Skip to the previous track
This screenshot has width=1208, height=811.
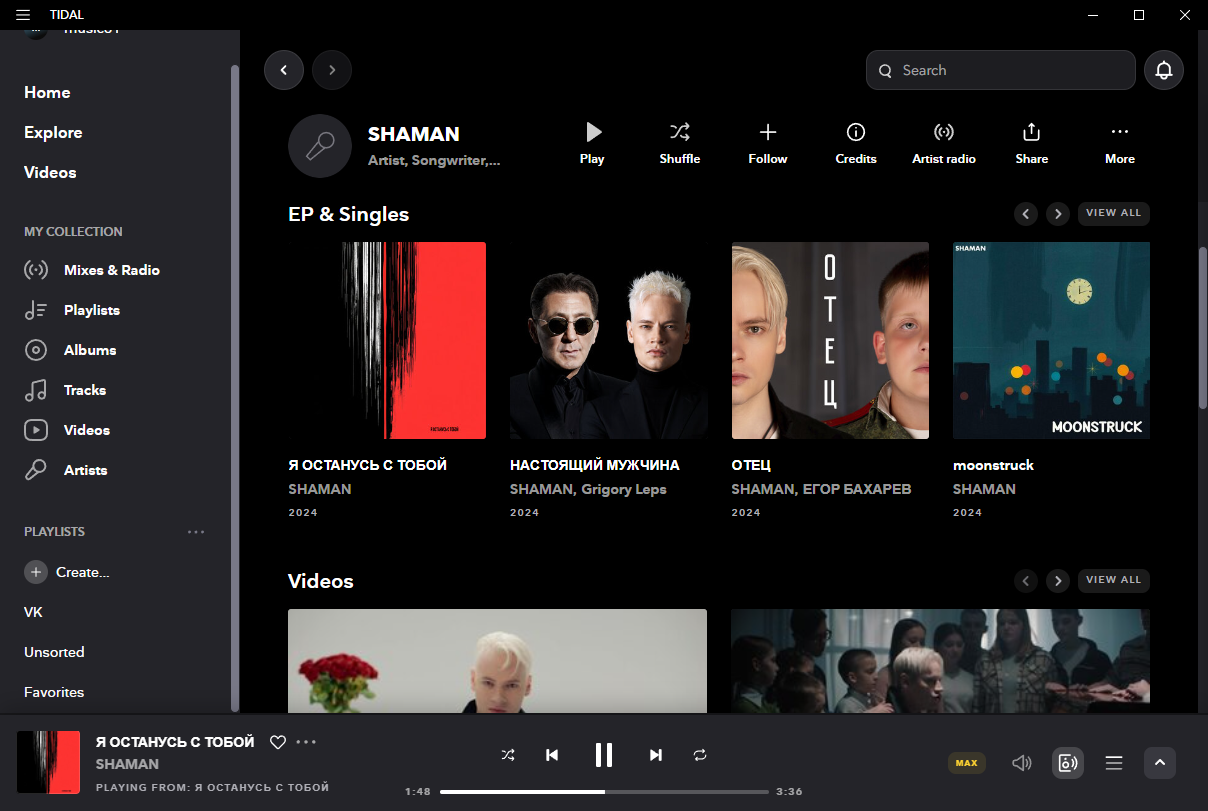coord(552,755)
